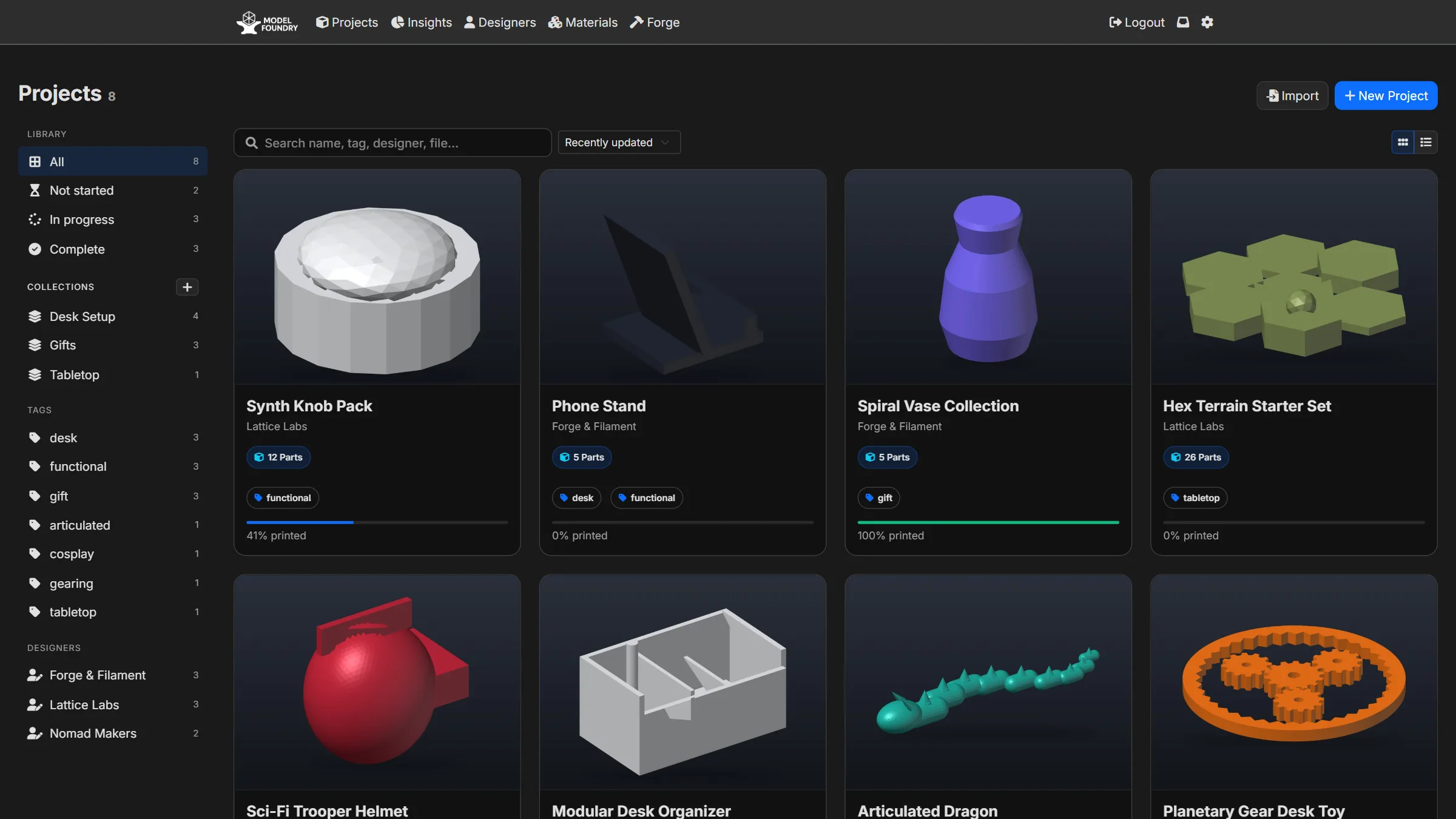This screenshot has height=819, width=1456.
Task: Click Spiral Vase Collection's full progress bar
Action: point(988,522)
